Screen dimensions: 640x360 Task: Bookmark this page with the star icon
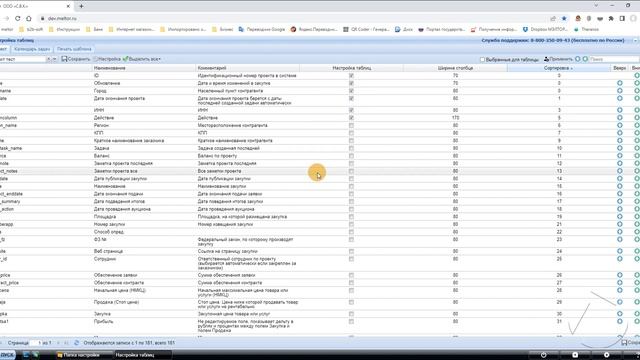[564, 18]
